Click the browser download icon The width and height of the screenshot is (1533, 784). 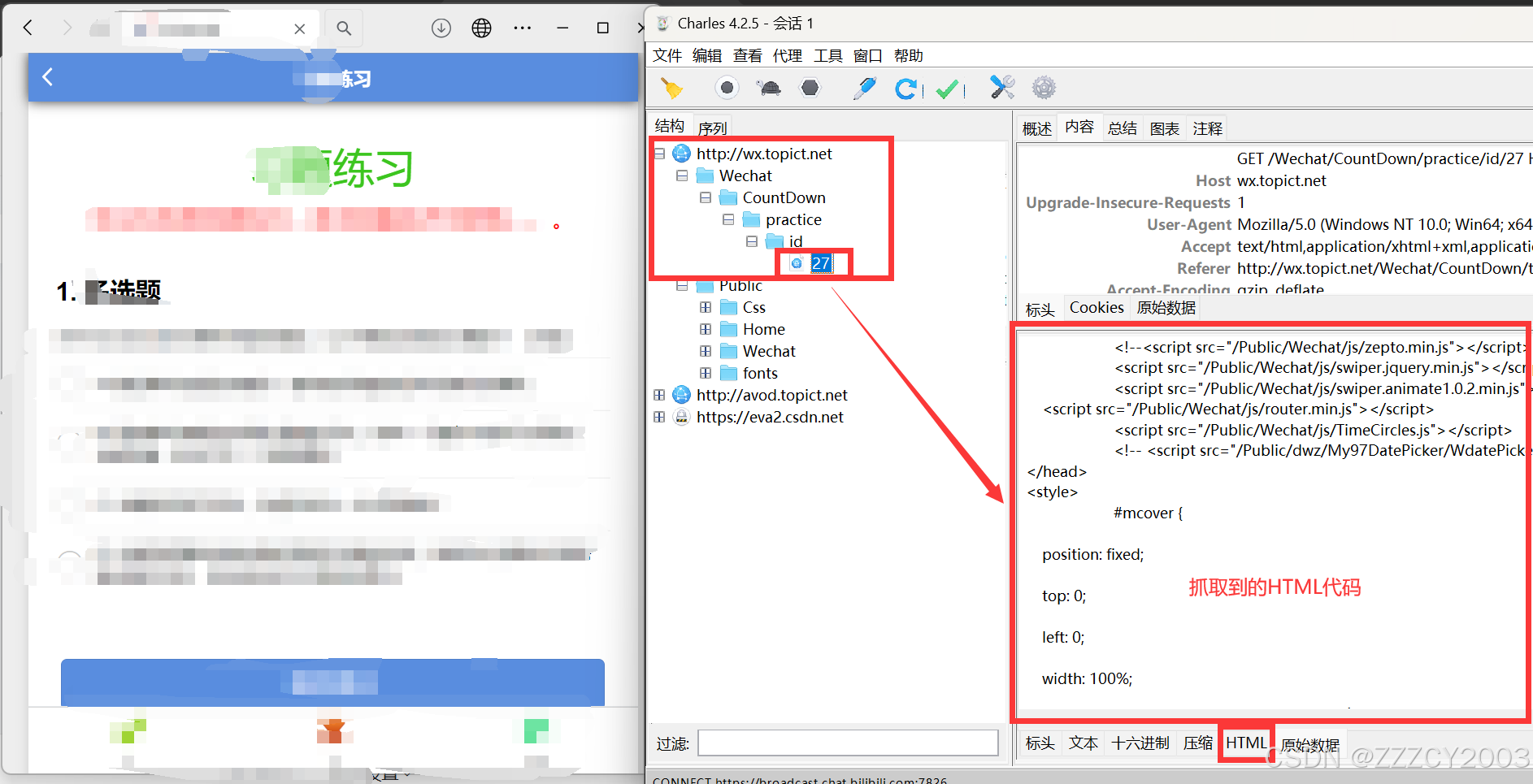point(441,28)
